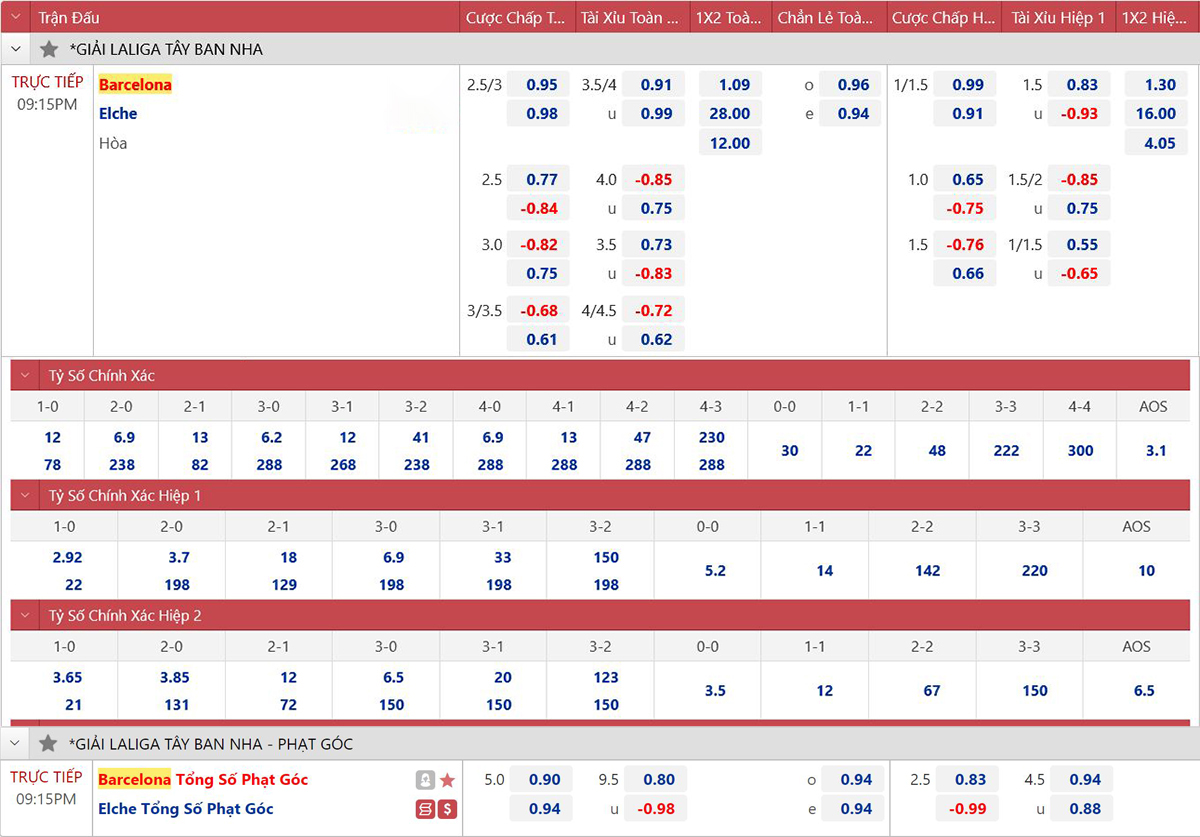Collapse the main La Liga Tây Ban Nha league group
Screen dimensions: 1200x837
pos(16,49)
